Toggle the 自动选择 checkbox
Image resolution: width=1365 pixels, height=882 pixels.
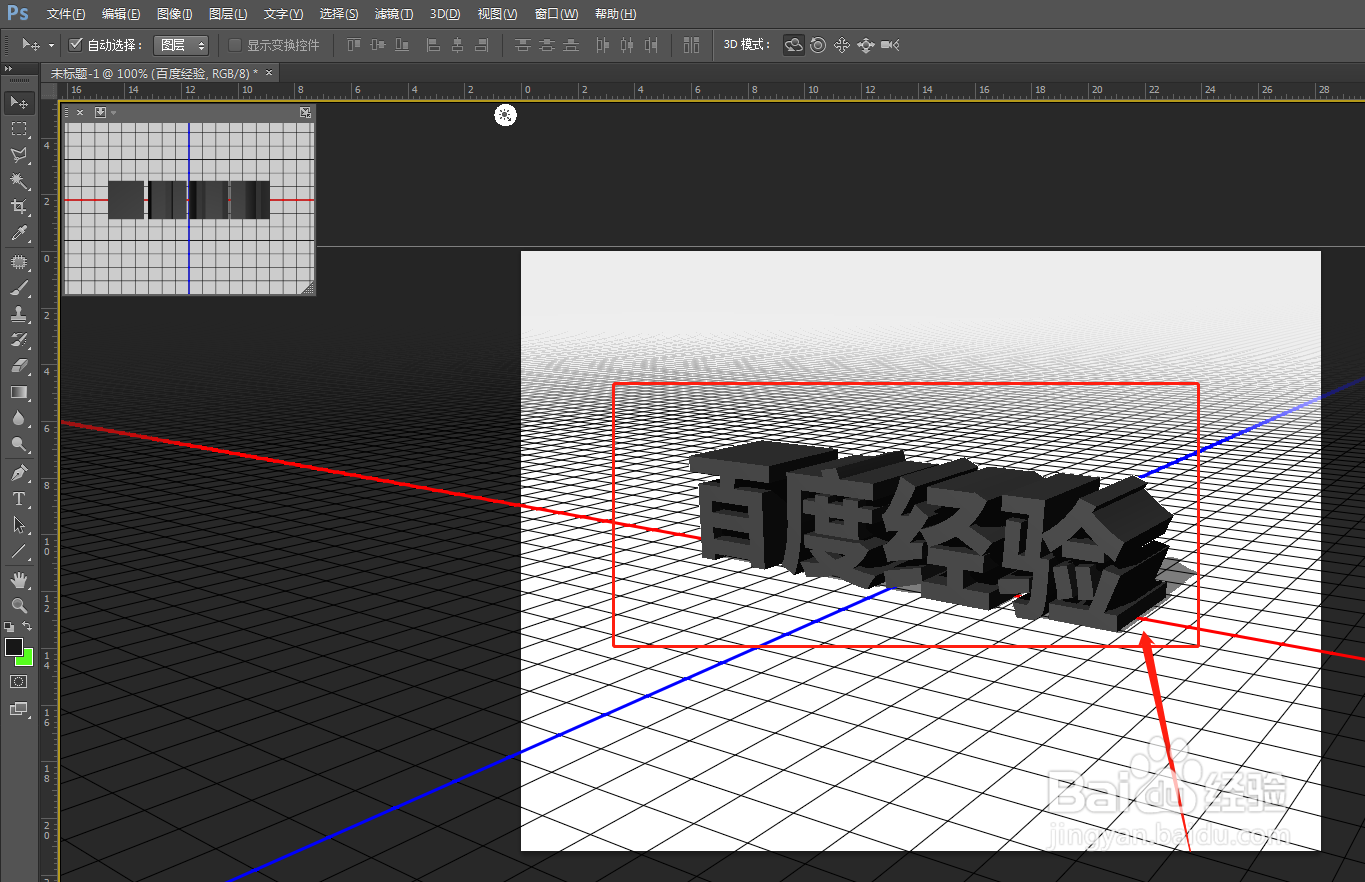pyautogui.click(x=75, y=45)
